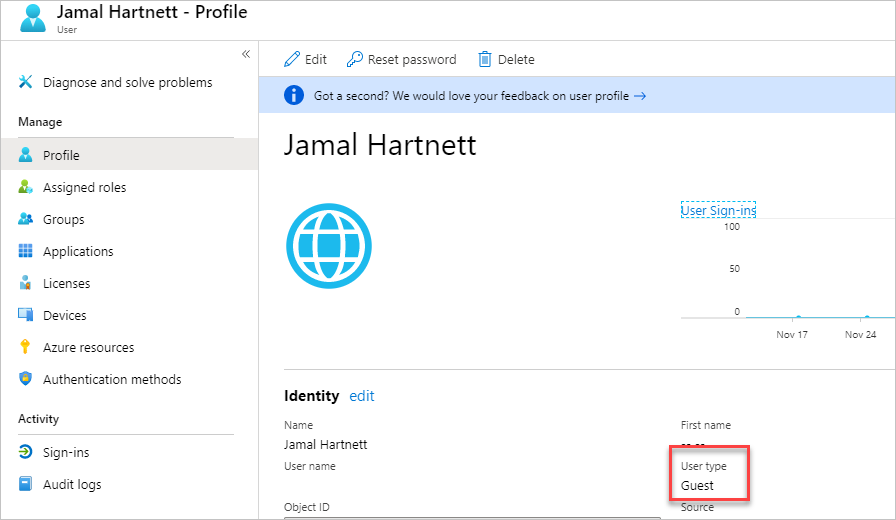Viewport: 896px width, 520px height.
Task: Click the Licenses icon
Action: (x=26, y=283)
